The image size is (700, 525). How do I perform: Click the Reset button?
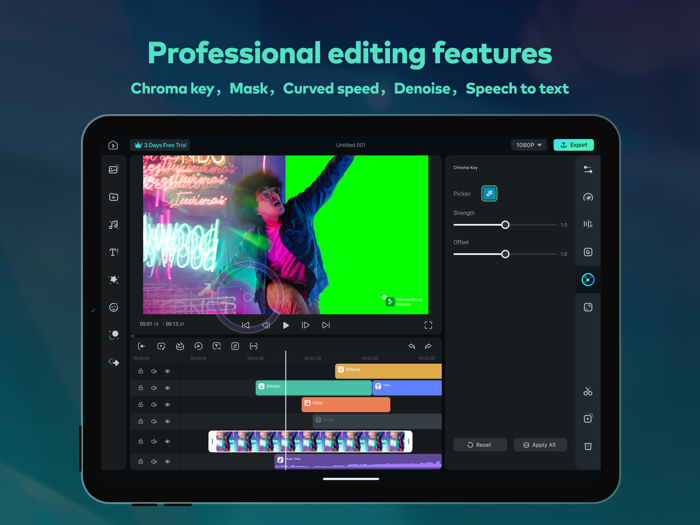[x=480, y=445]
